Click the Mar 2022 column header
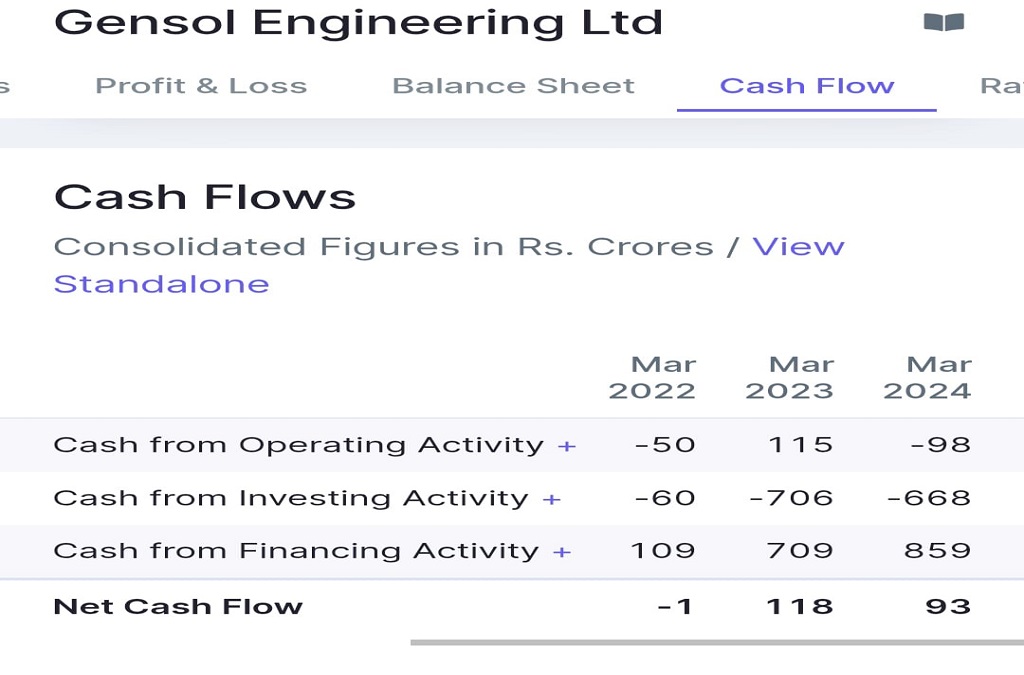Image resolution: width=1024 pixels, height=675 pixels. 652,377
